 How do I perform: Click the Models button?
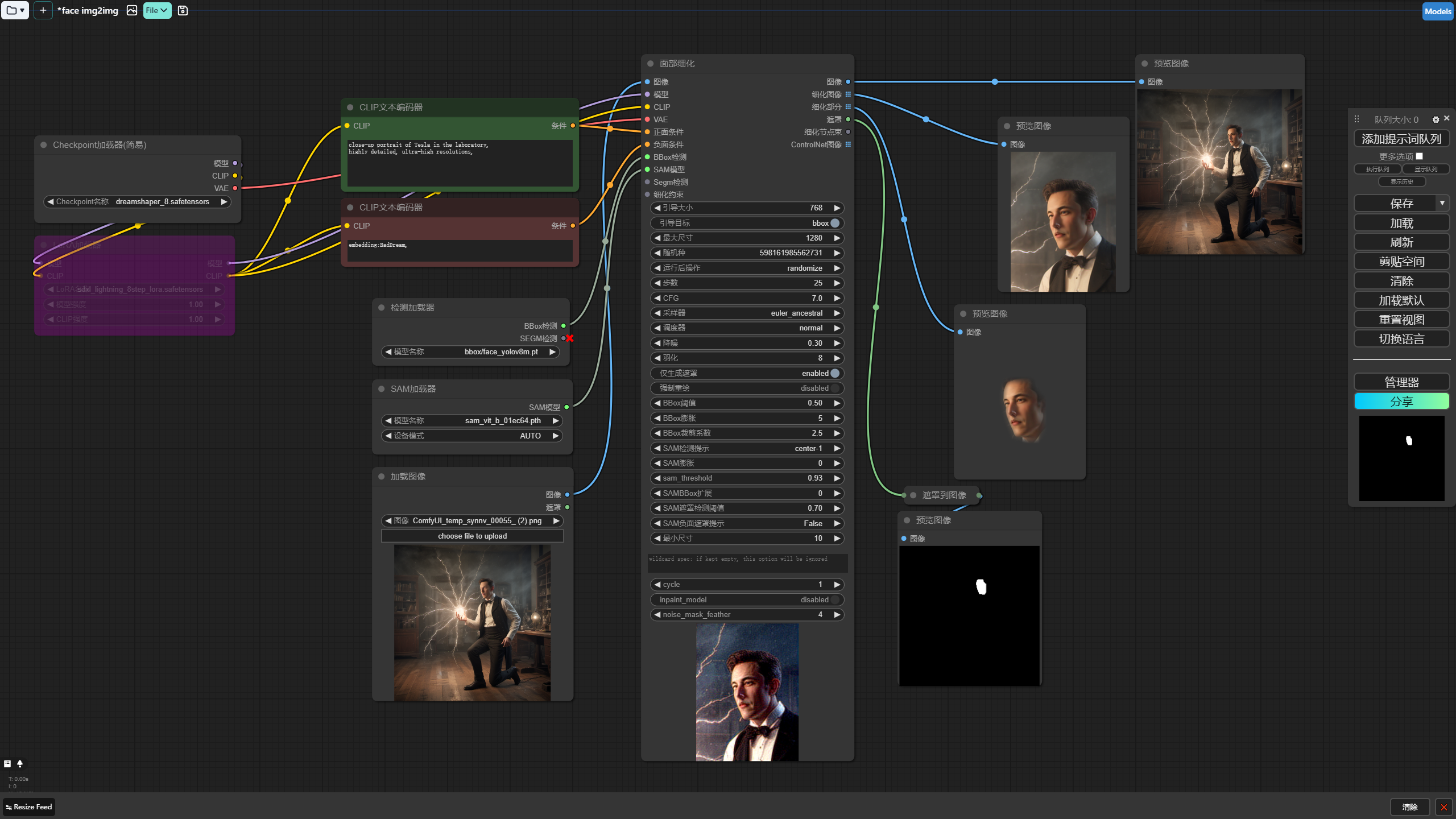[x=1437, y=11]
